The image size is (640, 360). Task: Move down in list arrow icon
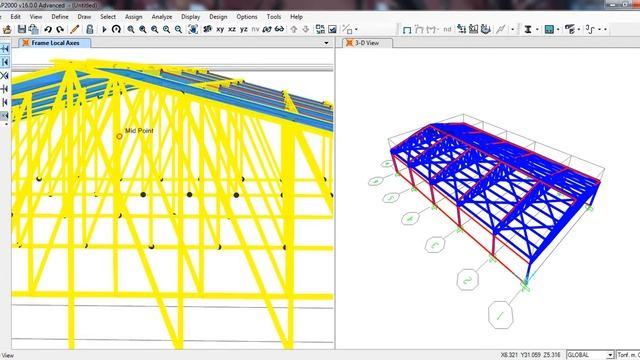[306, 29]
